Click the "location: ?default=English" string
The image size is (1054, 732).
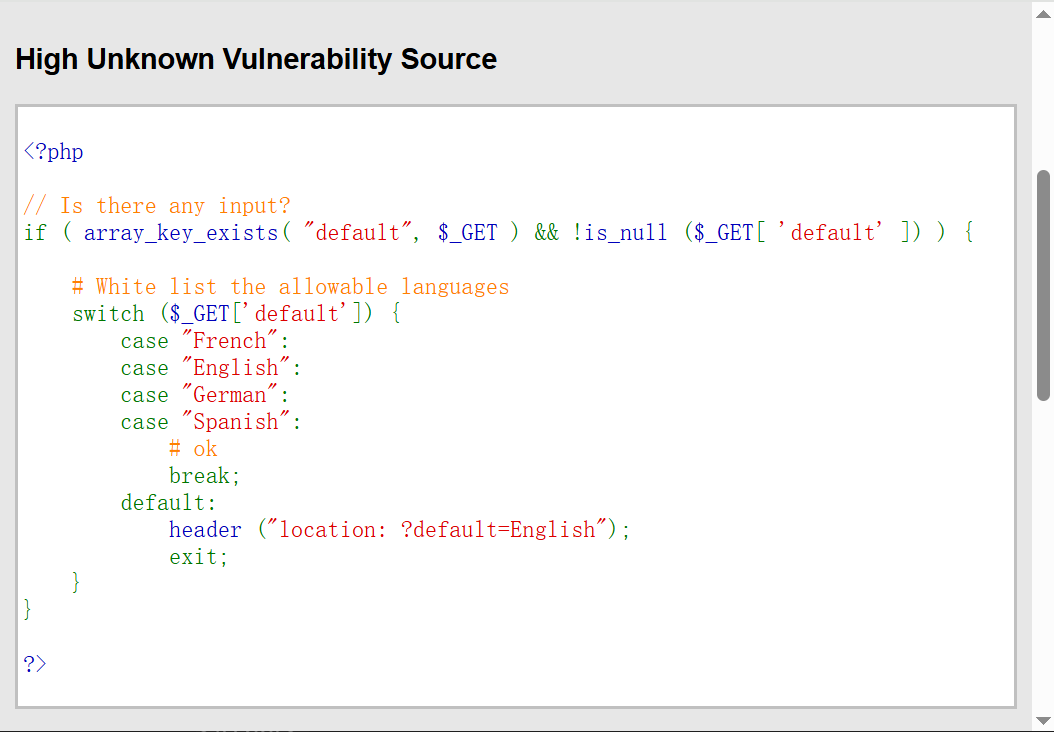pyautogui.click(x=437, y=530)
